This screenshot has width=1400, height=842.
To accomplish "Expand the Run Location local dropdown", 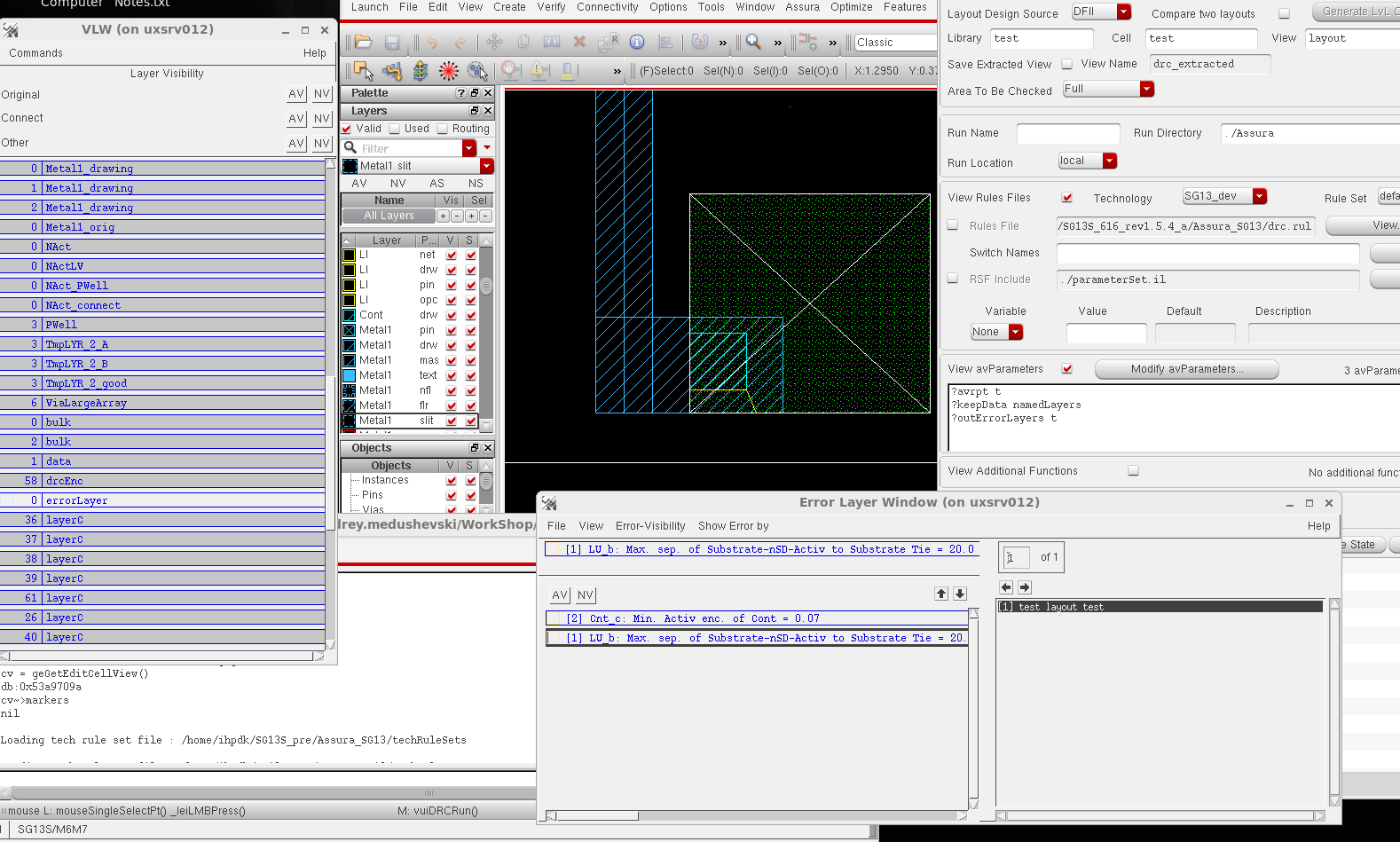I will coord(1109,161).
